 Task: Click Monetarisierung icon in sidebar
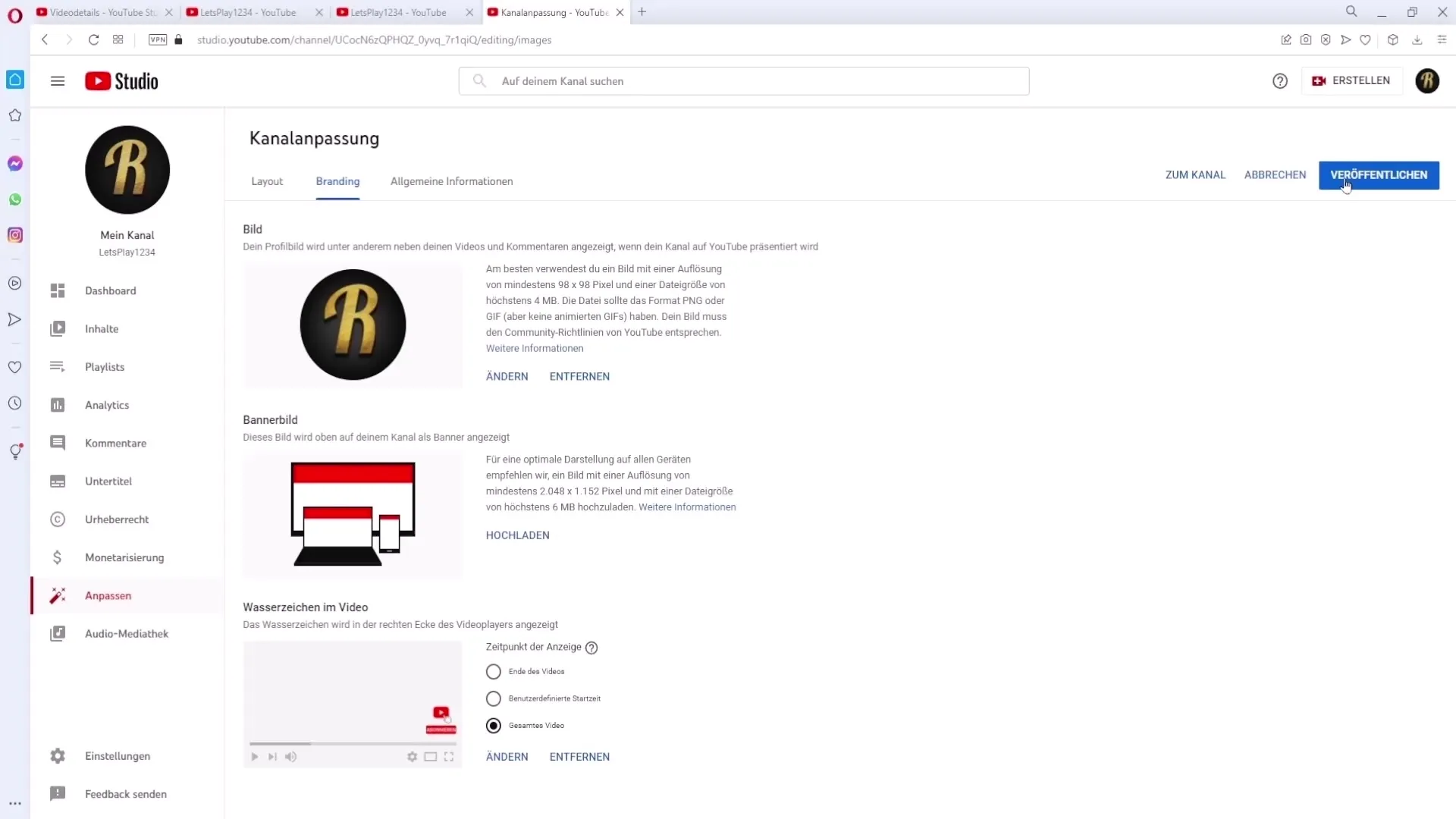57,557
